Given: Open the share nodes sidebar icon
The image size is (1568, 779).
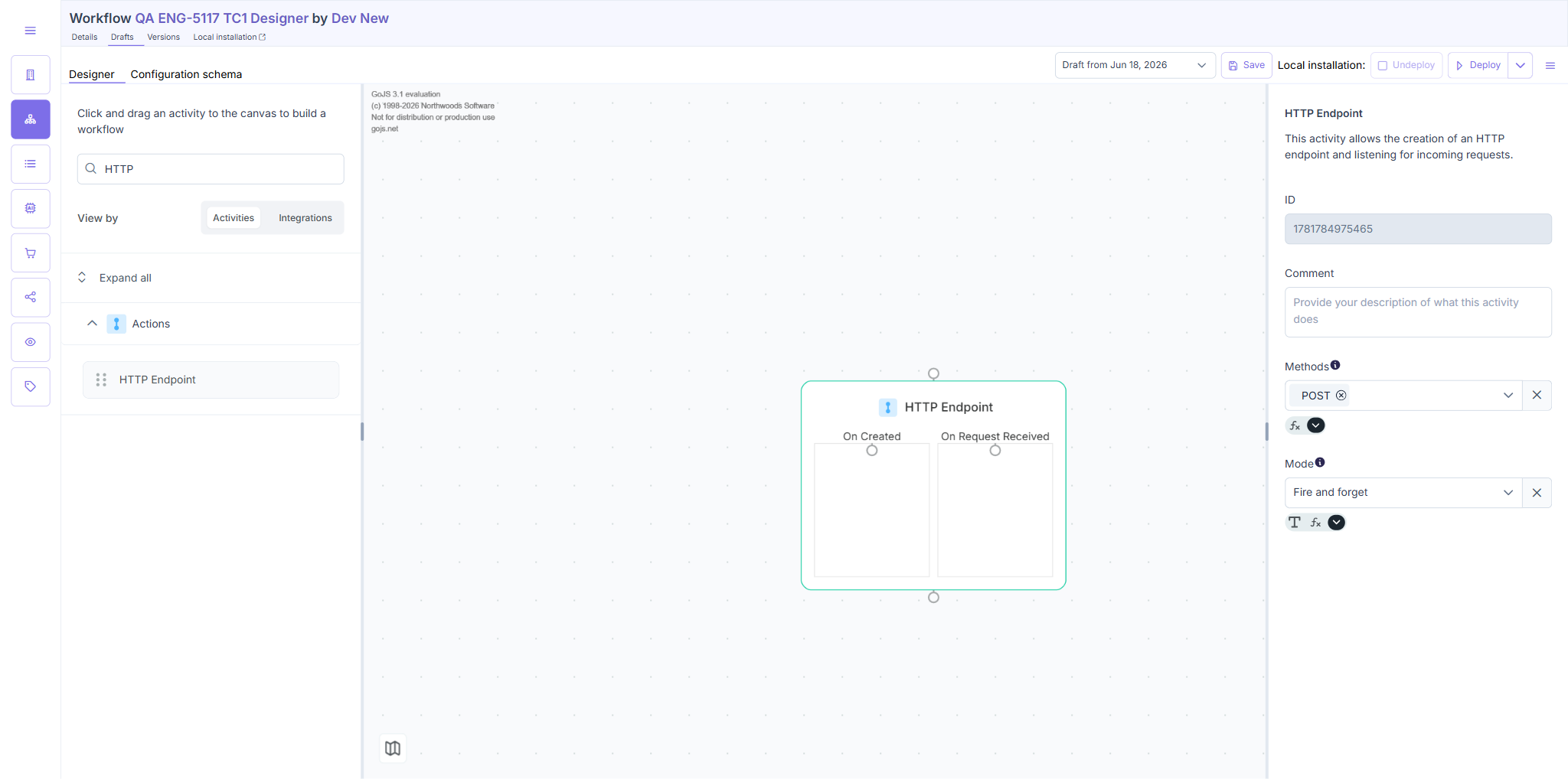Looking at the screenshot, I should click(x=31, y=297).
